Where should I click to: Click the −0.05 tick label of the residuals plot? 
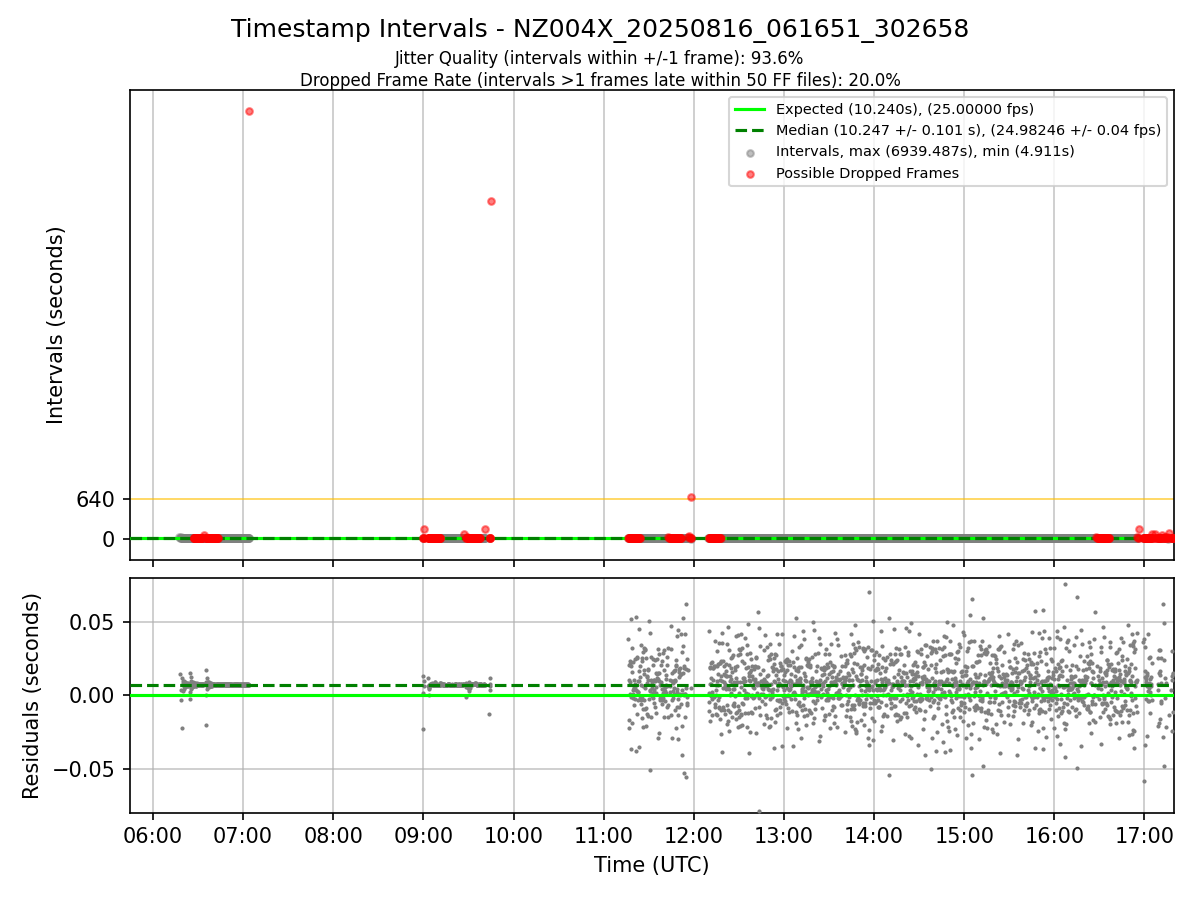point(86,770)
